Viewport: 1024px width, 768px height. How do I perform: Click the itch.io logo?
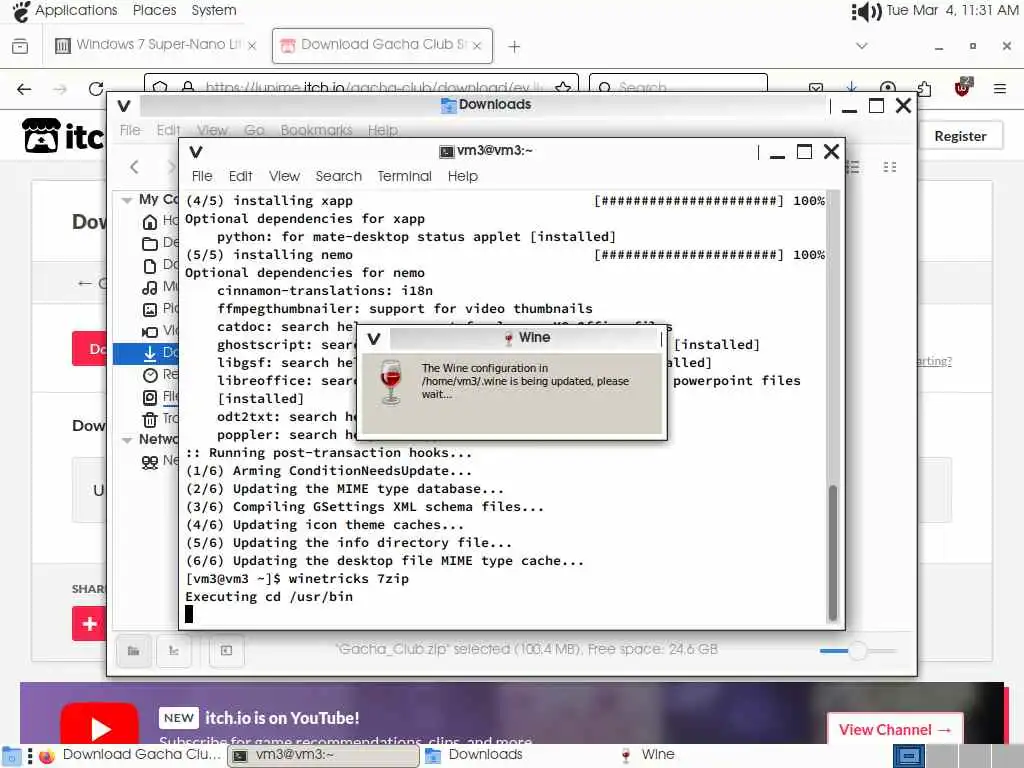[63, 136]
